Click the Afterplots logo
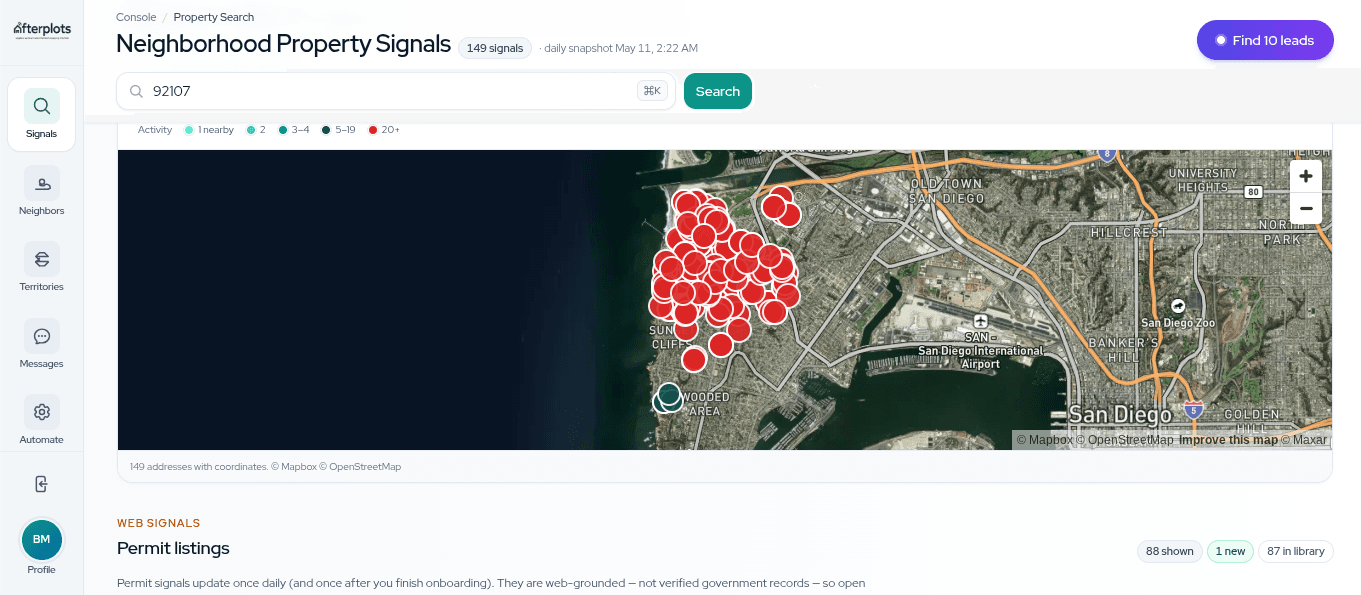The width and height of the screenshot is (1361, 595). 42,31
